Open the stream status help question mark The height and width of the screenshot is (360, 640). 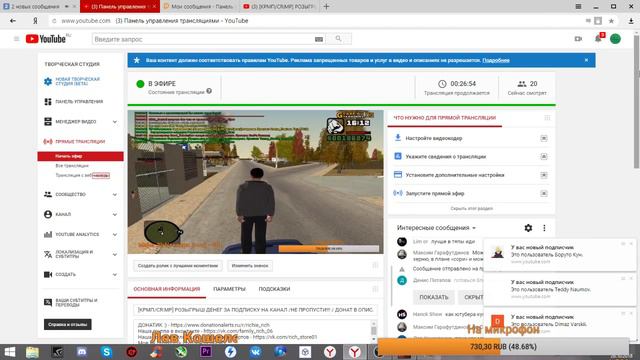coord(209,91)
